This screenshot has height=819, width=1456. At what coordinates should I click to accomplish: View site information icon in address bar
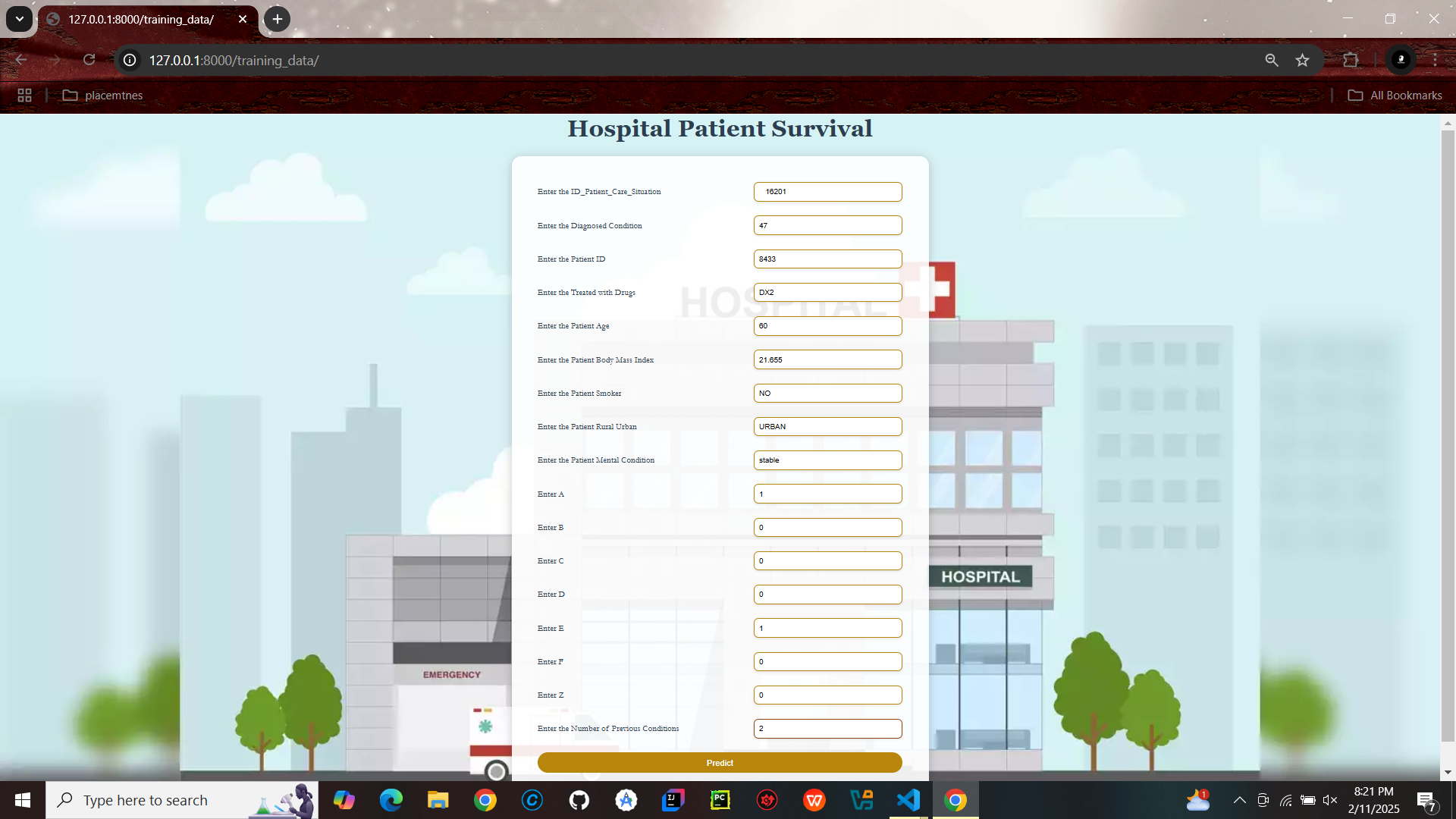130,60
